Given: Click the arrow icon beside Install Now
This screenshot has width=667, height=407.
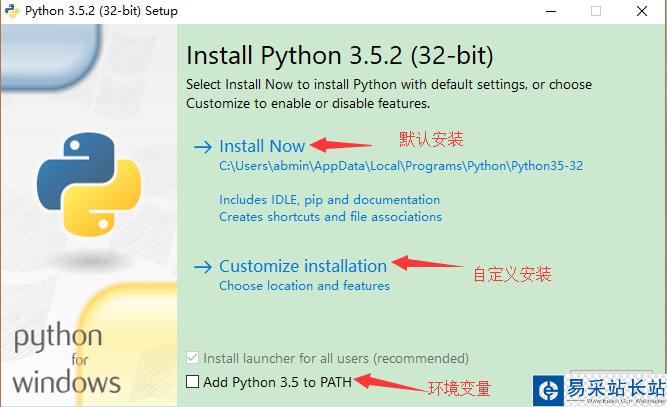Looking at the screenshot, I should [x=203, y=146].
